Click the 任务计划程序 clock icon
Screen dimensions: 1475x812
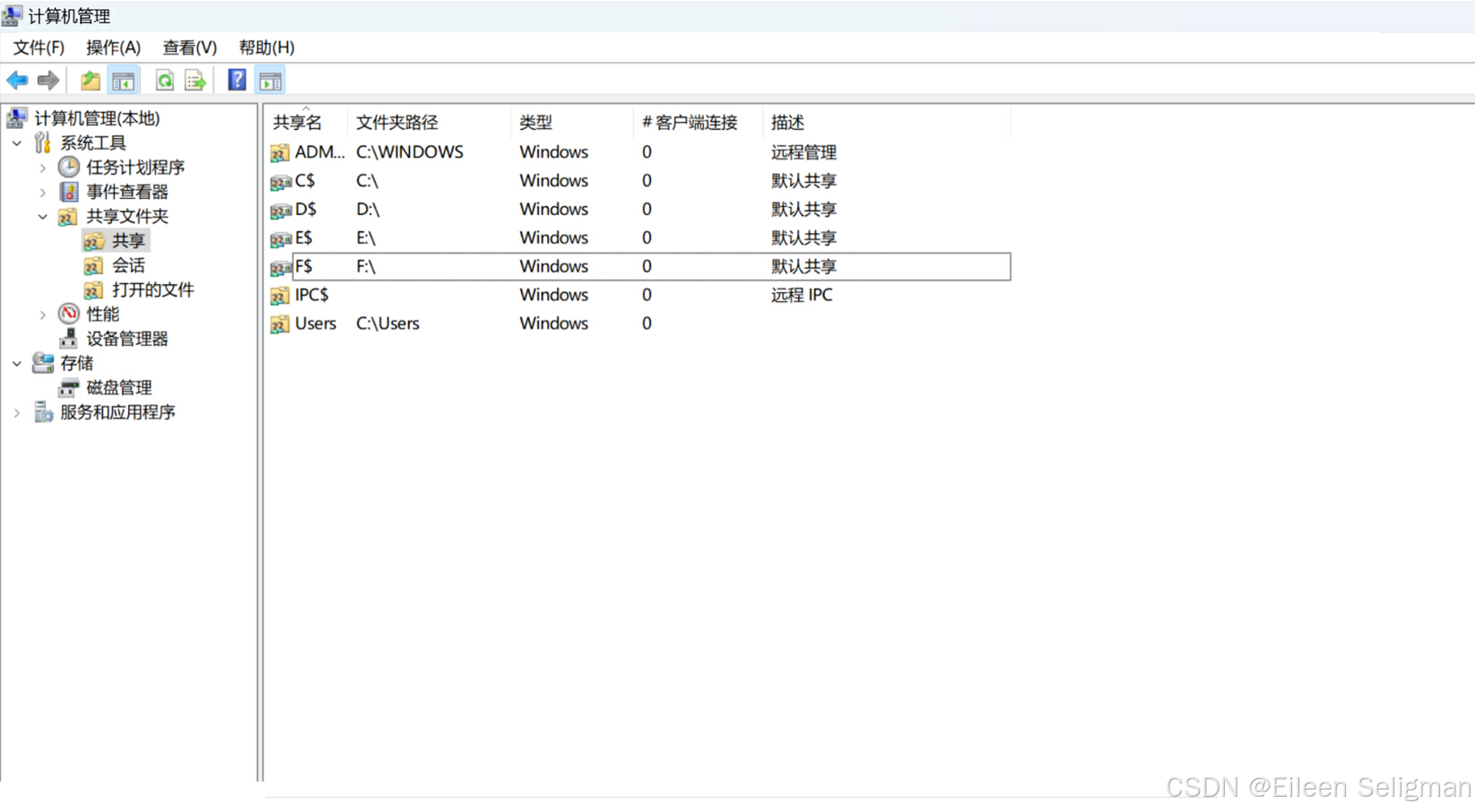[x=69, y=167]
